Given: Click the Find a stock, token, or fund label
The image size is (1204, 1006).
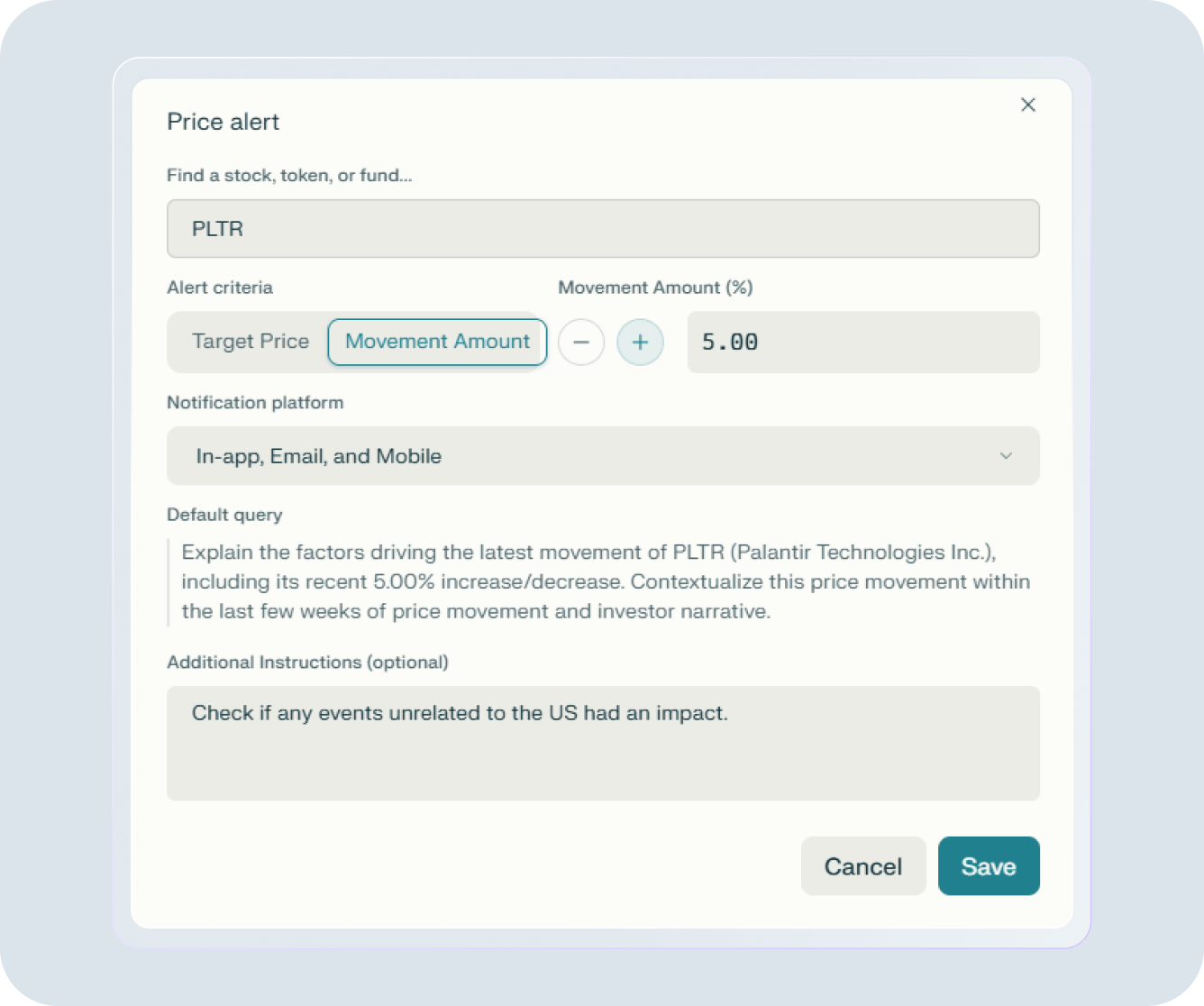Looking at the screenshot, I should (288, 175).
